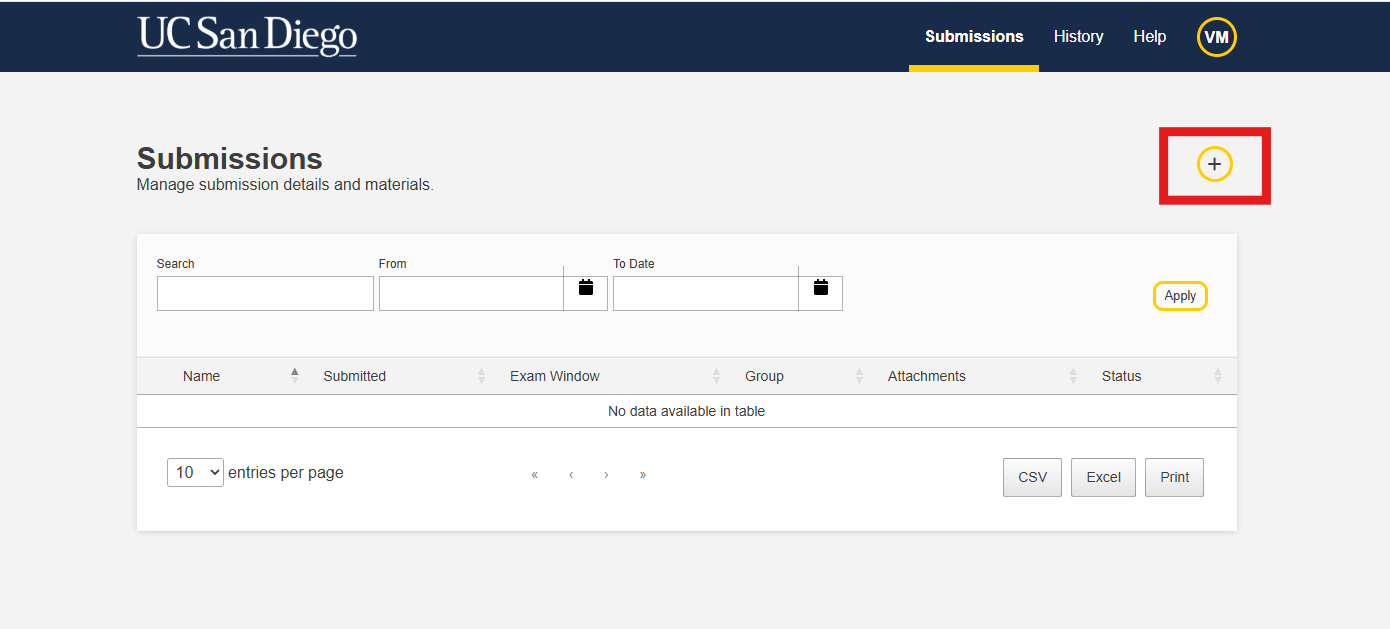The width and height of the screenshot is (1390, 629).
Task: Click the plus icon to add submission
Action: click(x=1214, y=164)
